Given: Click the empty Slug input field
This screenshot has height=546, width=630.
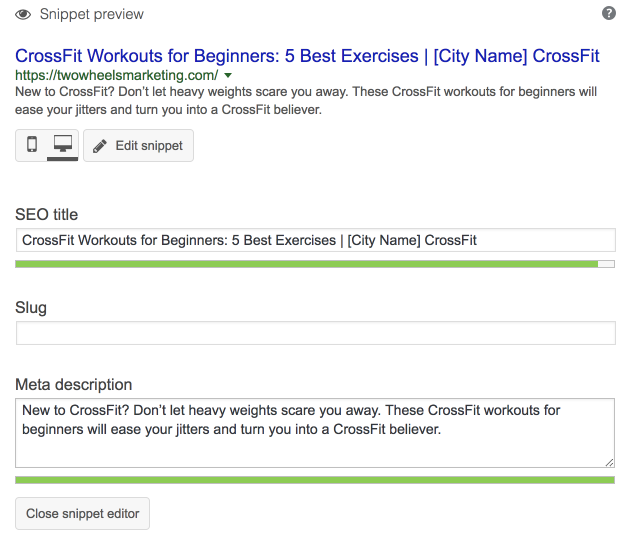Looking at the screenshot, I should click(x=315, y=333).
